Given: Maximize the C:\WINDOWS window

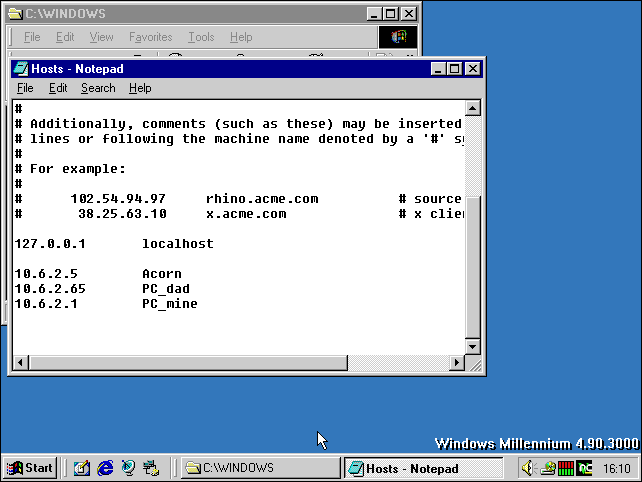Looking at the screenshot, I should [x=390, y=14].
